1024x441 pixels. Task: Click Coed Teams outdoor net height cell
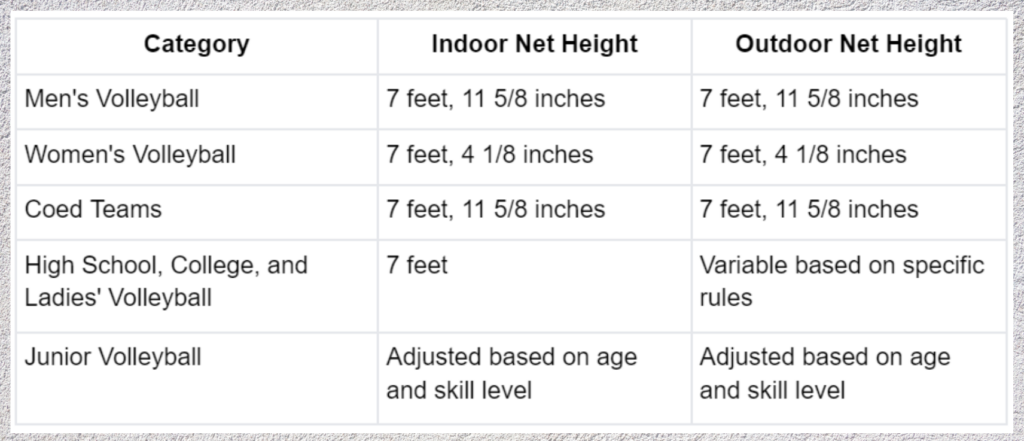848,211
